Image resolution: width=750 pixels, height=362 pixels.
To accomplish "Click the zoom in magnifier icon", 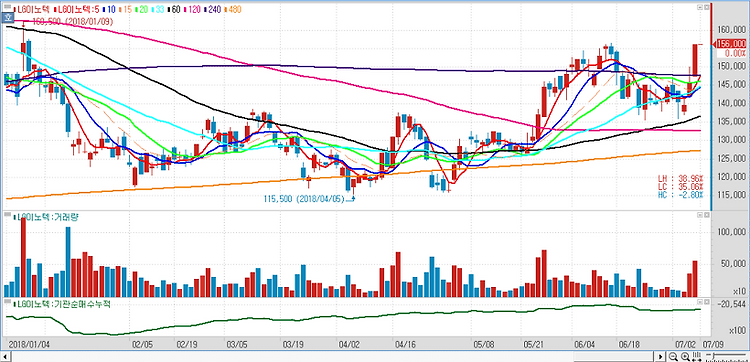I will [685, 357].
